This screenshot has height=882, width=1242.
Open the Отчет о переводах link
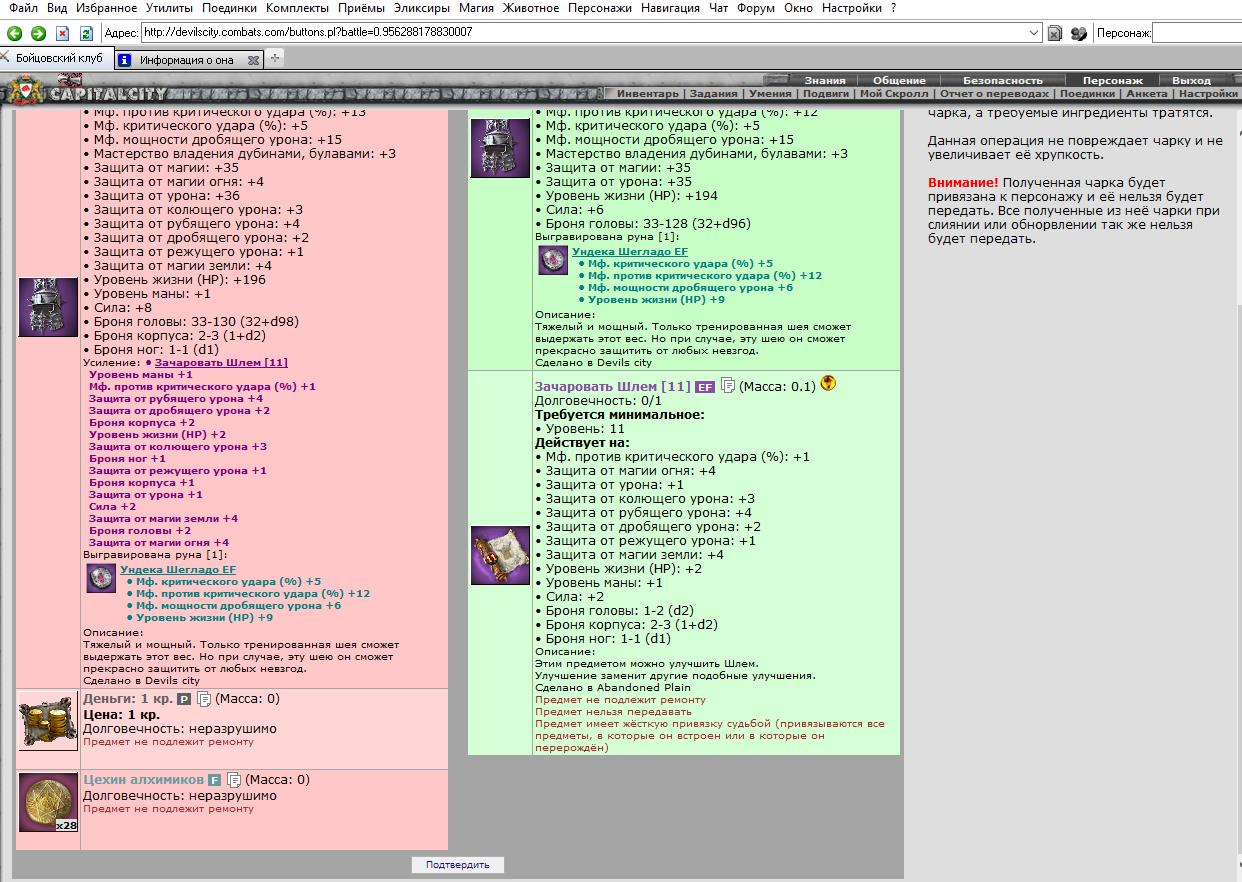point(994,93)
